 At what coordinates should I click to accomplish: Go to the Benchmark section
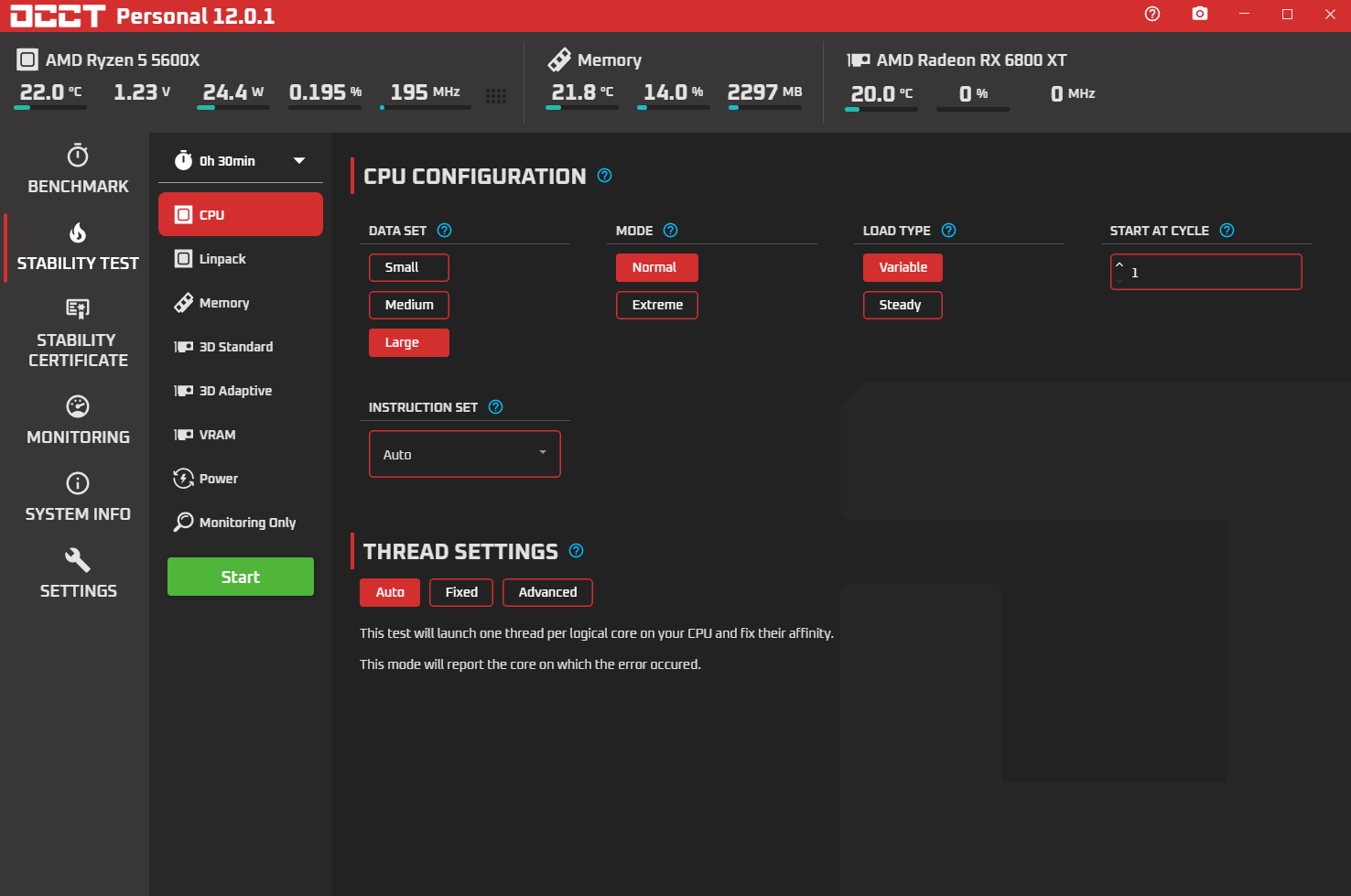[x=78, y=170]
